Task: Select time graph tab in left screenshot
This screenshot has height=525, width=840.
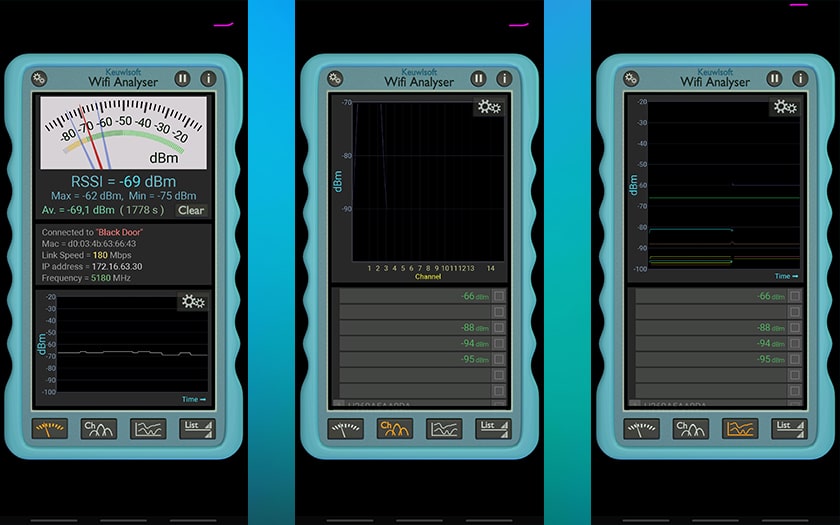Action: coord(148,429)
